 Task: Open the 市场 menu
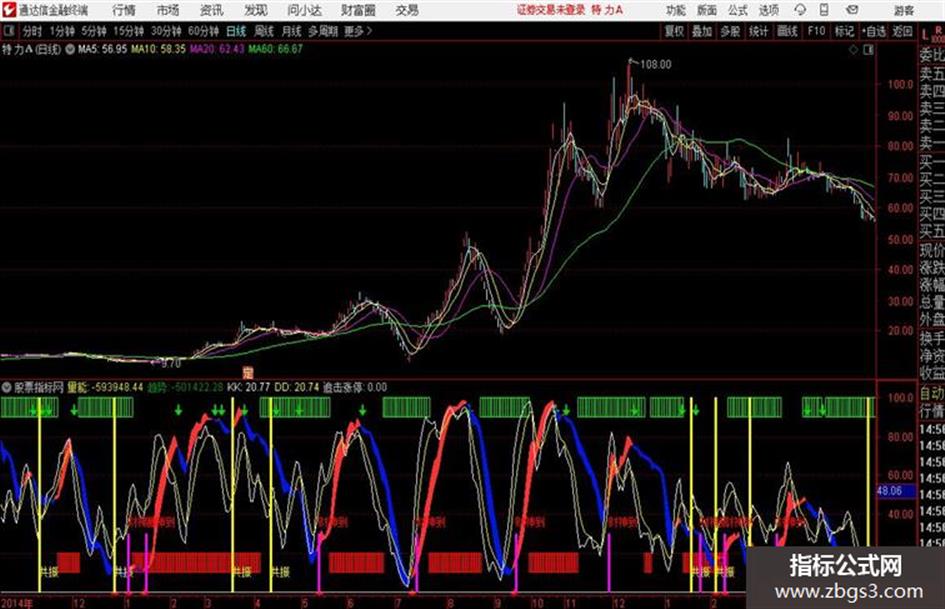168,10
